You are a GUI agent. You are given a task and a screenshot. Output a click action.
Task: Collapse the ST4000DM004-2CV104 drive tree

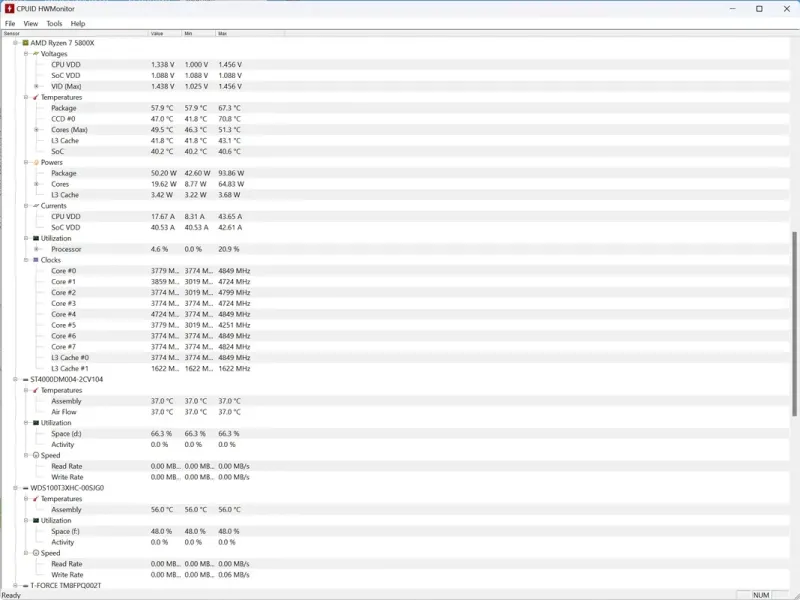pos(15,379)
